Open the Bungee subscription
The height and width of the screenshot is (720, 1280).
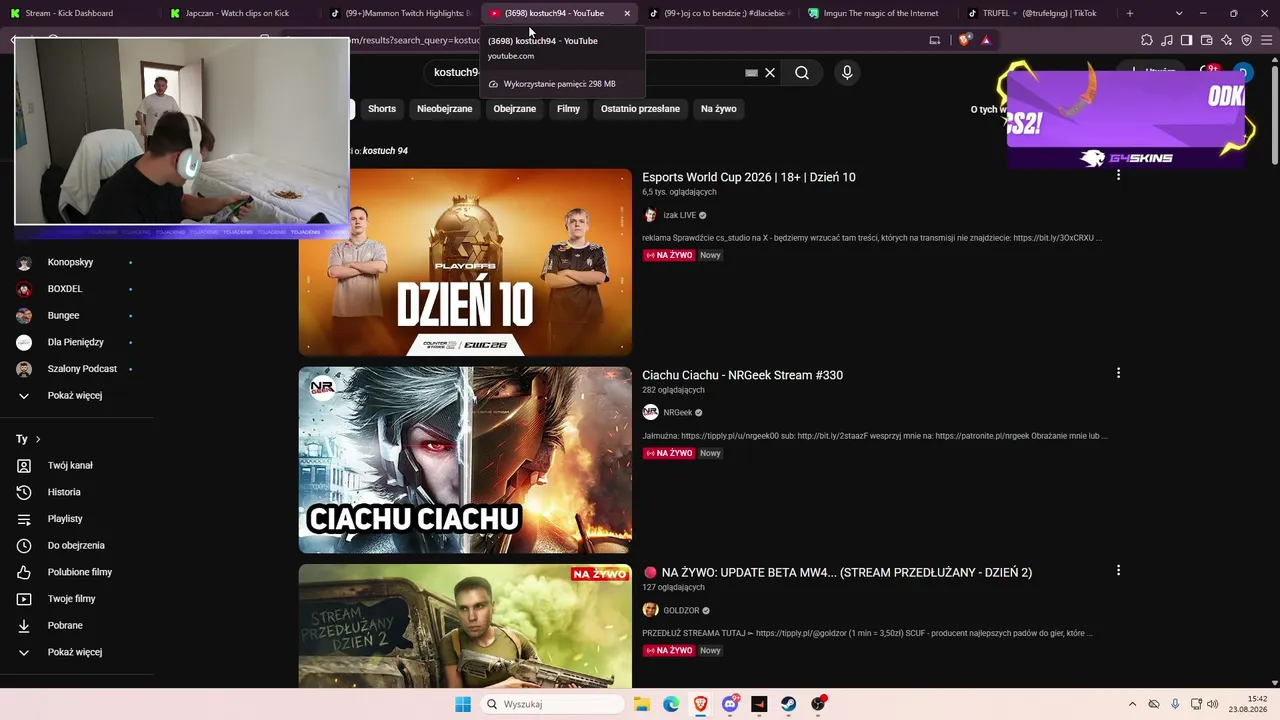tap(76, 315)
